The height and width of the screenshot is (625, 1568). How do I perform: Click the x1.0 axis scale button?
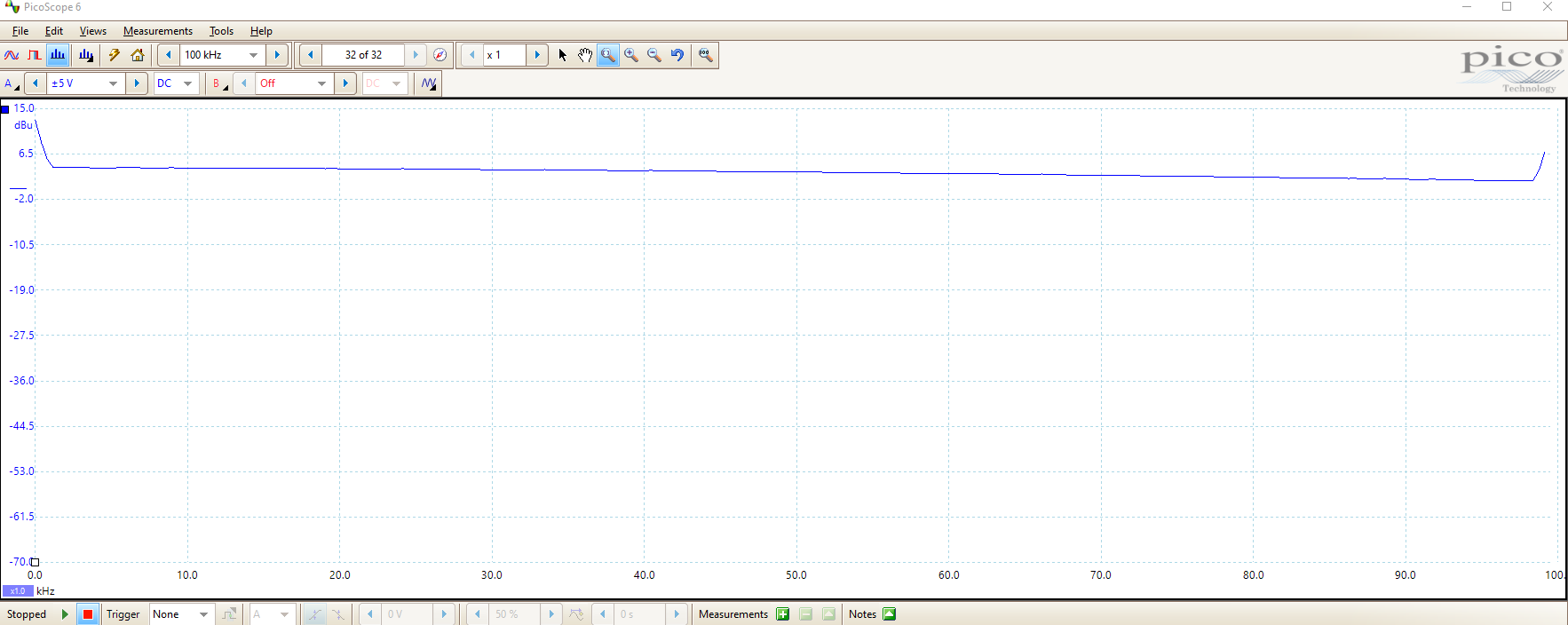pos(18,591)
